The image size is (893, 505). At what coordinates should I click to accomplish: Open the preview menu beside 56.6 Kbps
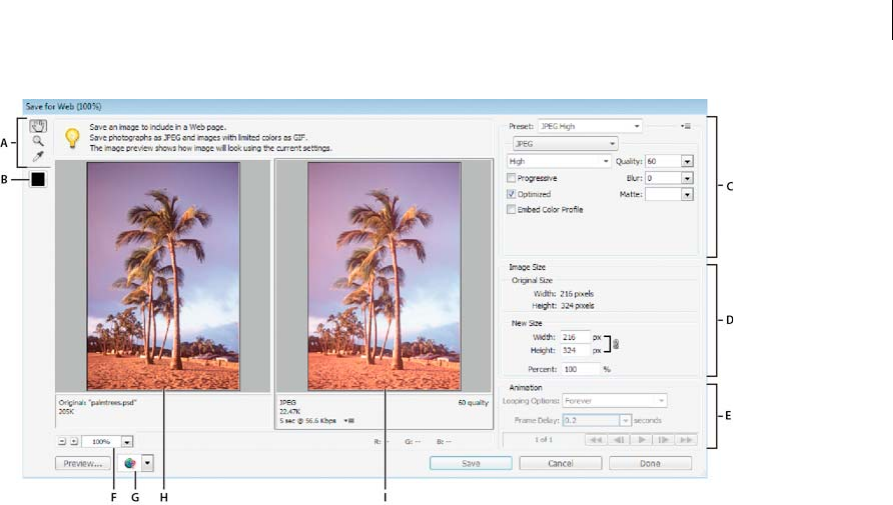point(350,421)
